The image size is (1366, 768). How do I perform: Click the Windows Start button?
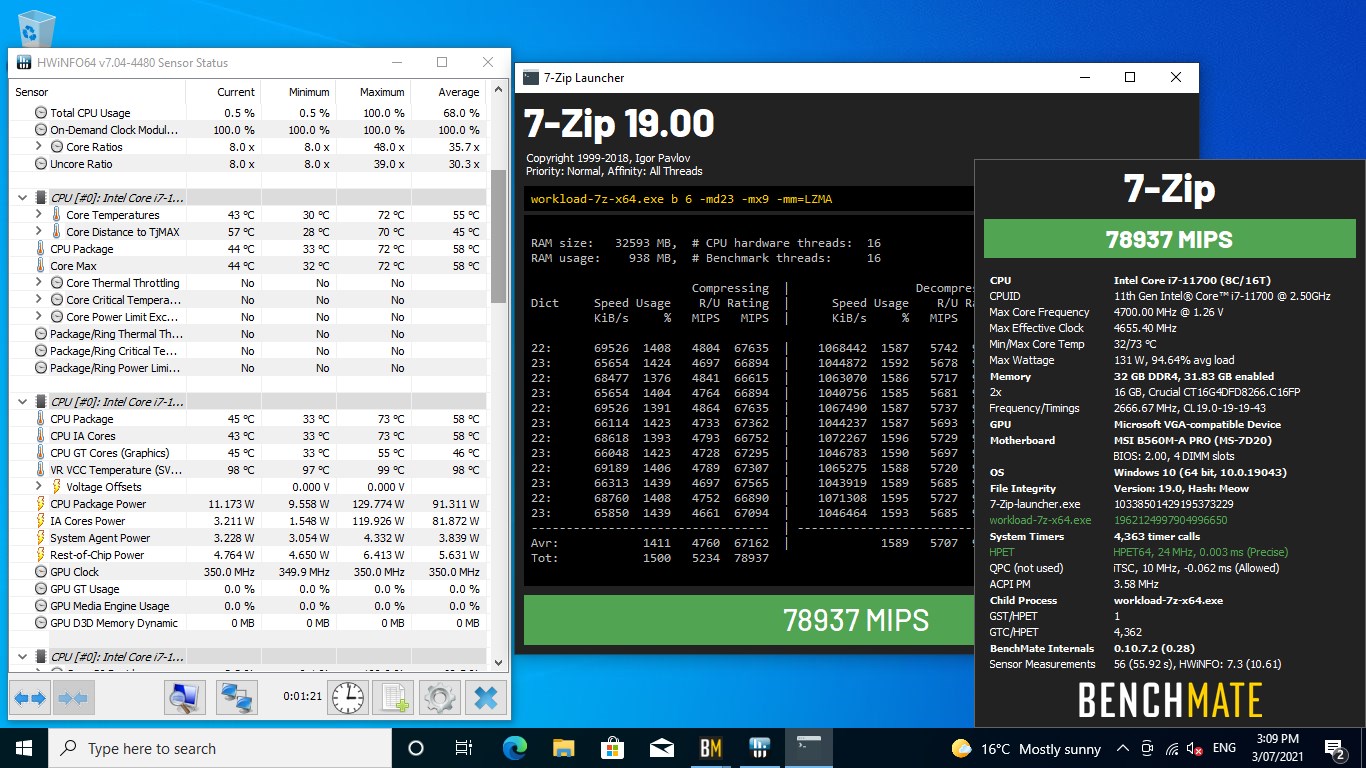[24, 748]
